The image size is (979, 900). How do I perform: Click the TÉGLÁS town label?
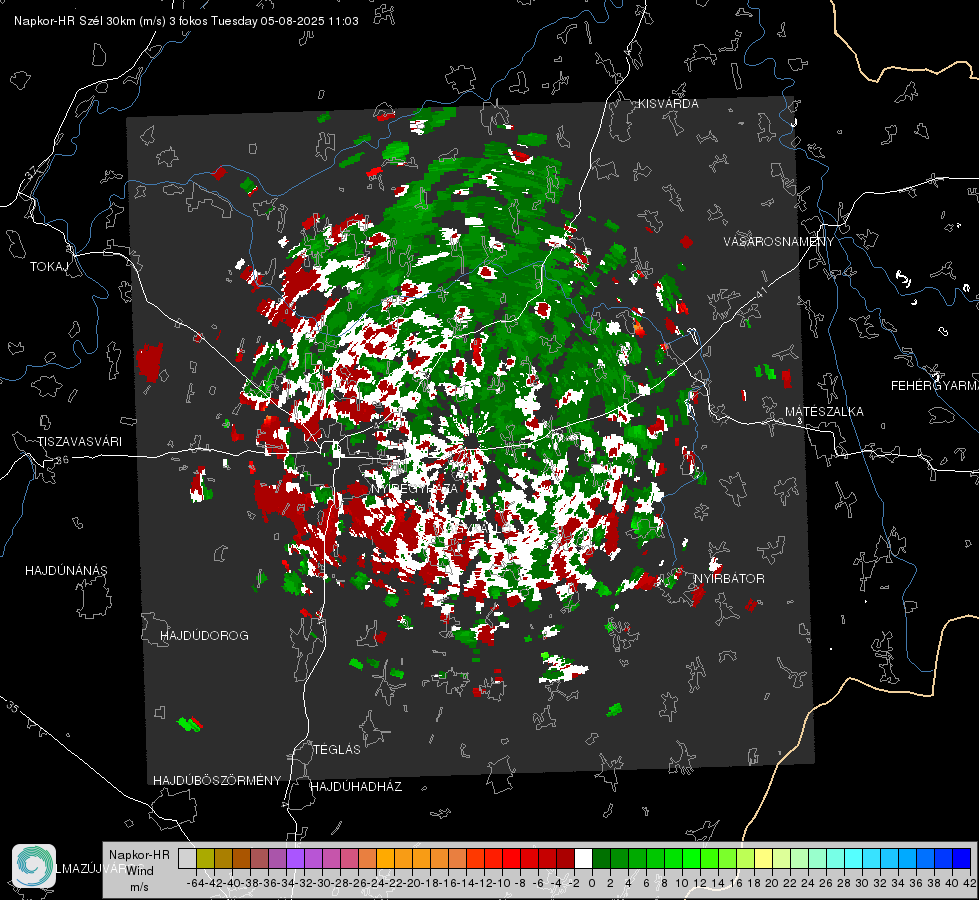337,749
